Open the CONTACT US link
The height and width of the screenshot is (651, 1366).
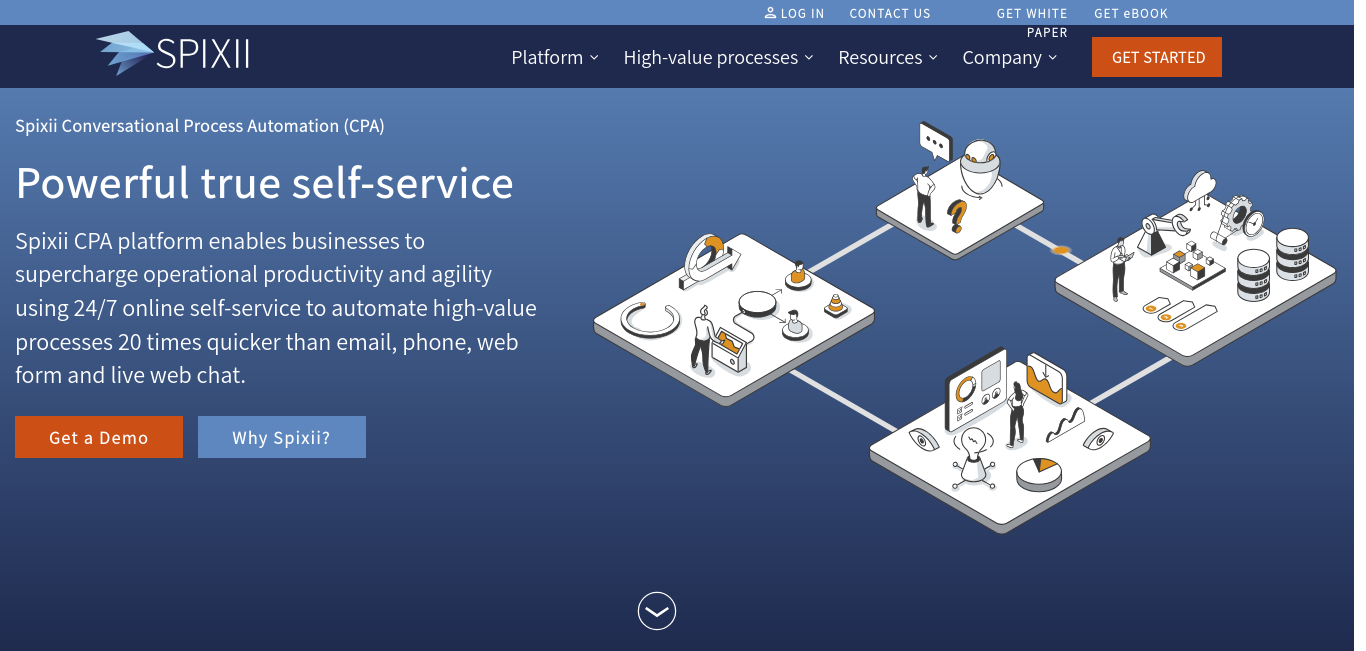tap(890, 14)
